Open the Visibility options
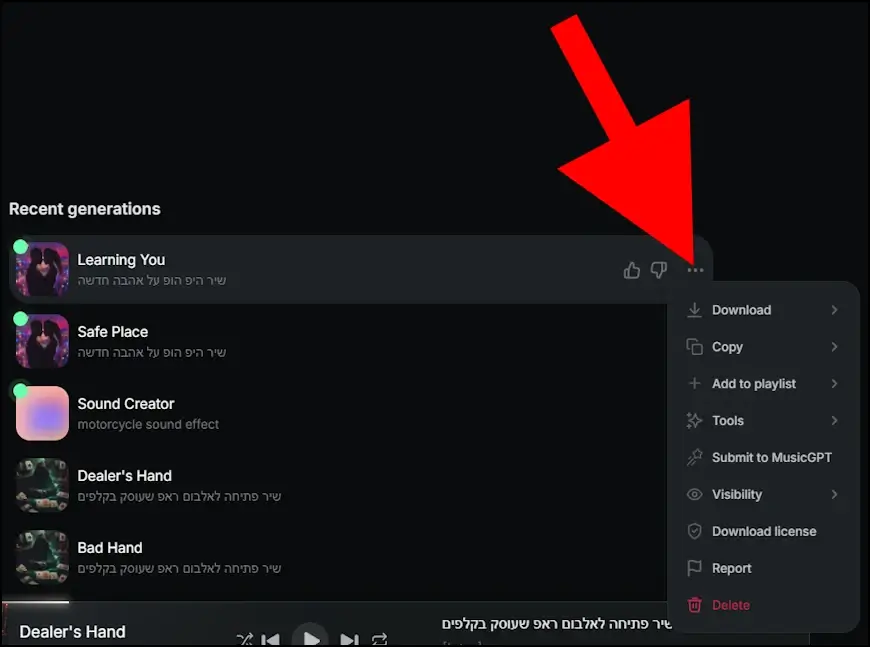The height and width of the screenshot is (647, 870). point(737,494)
